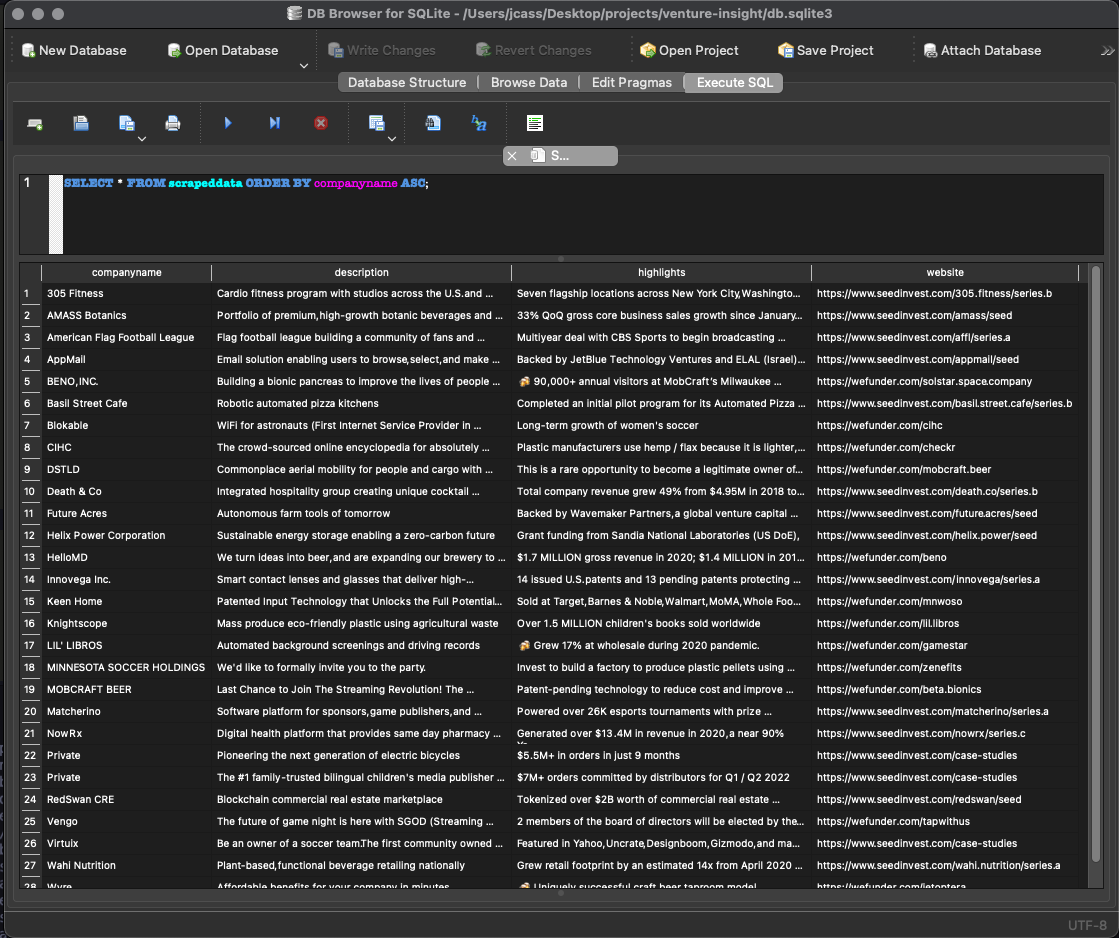Select the 'Death & Co' cell
Image resolution: width=1119 pixels, height=938 pixels.
coord(126,492)
